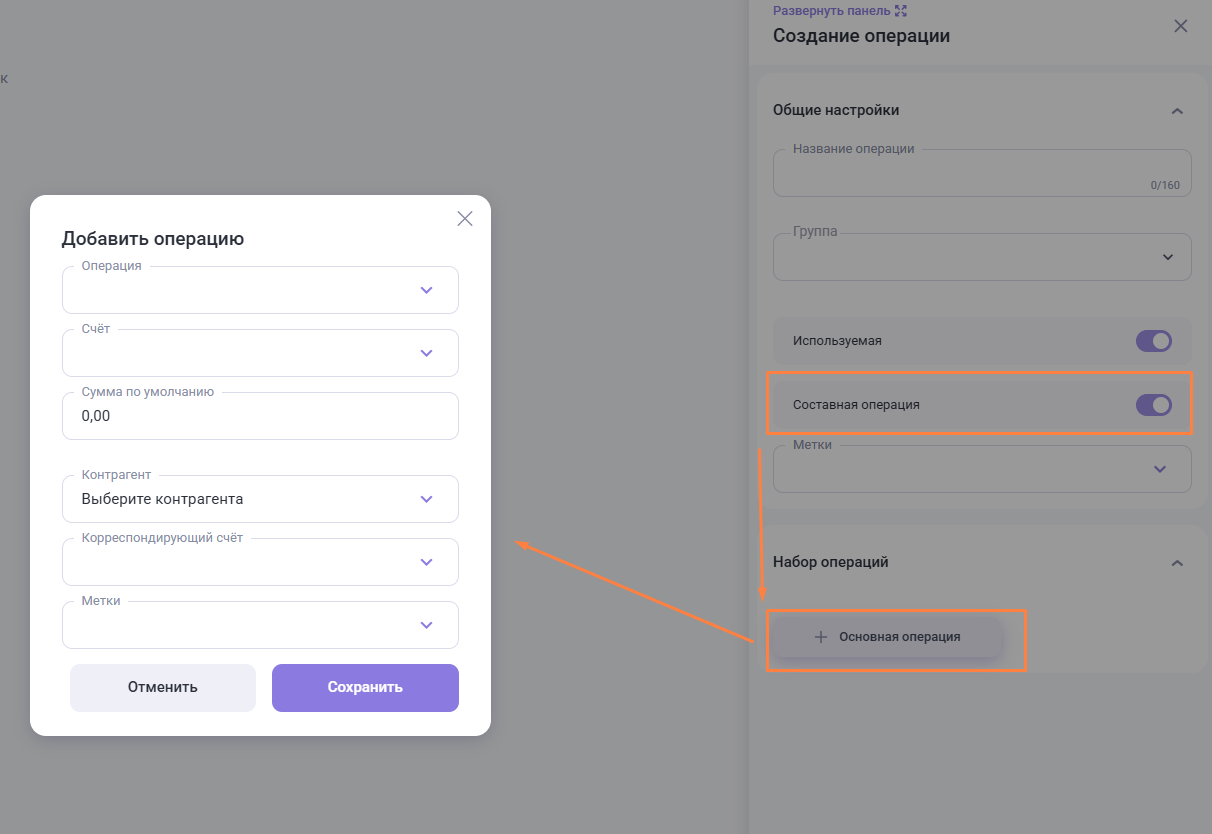Expand the Контрагент dropdown
The width and height of the screenshot is (1212, 834).
(x=427, y=499)
